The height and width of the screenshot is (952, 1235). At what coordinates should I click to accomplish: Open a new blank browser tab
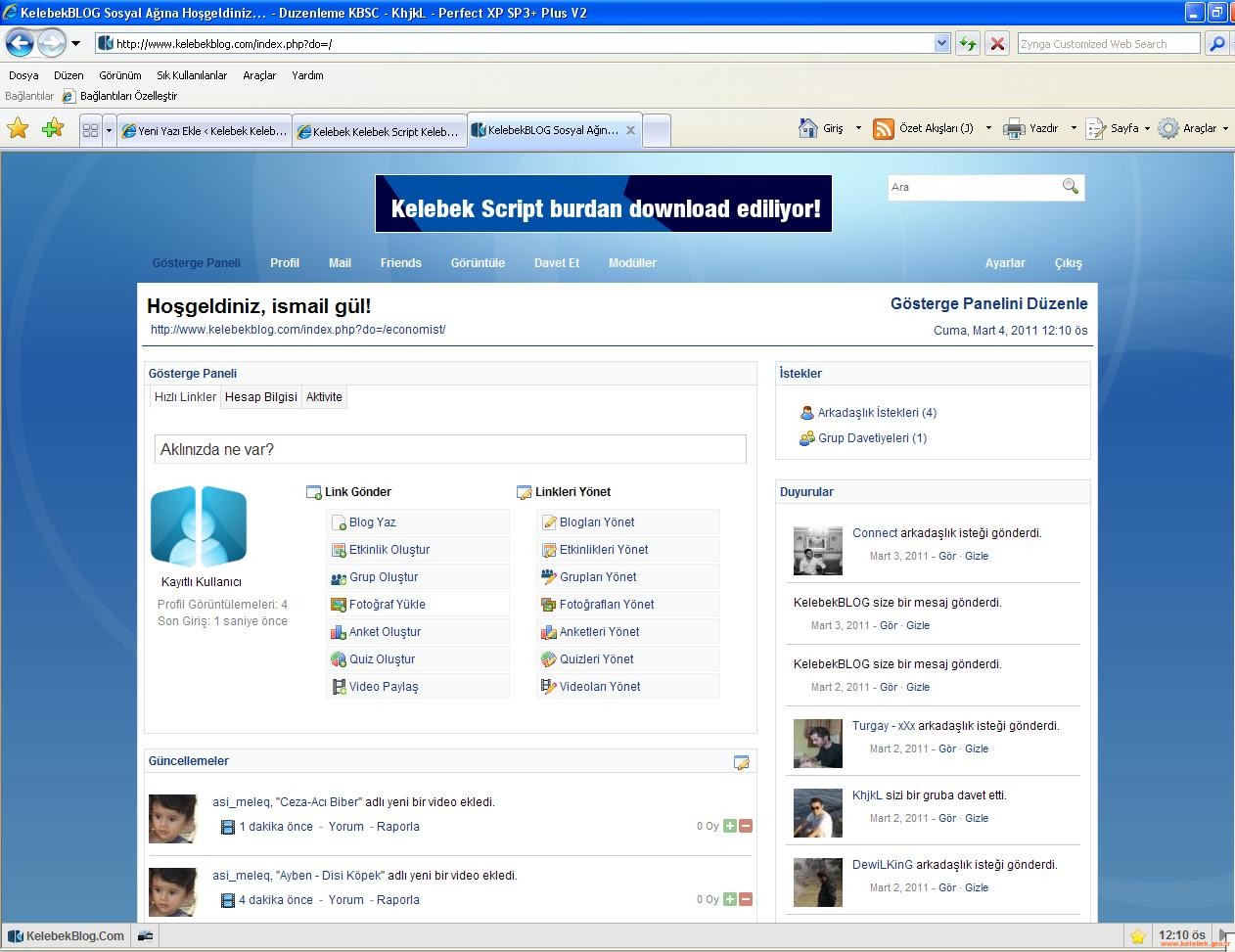tap(657, 130)
